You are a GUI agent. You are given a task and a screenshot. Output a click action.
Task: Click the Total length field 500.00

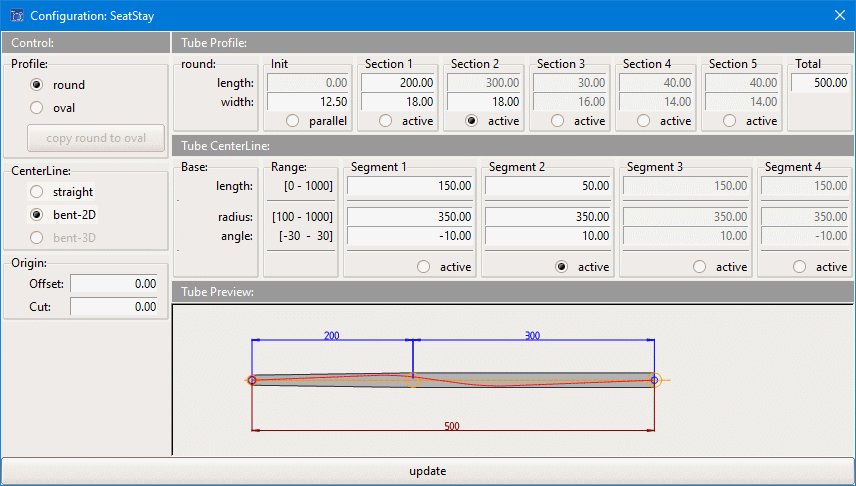821,83
